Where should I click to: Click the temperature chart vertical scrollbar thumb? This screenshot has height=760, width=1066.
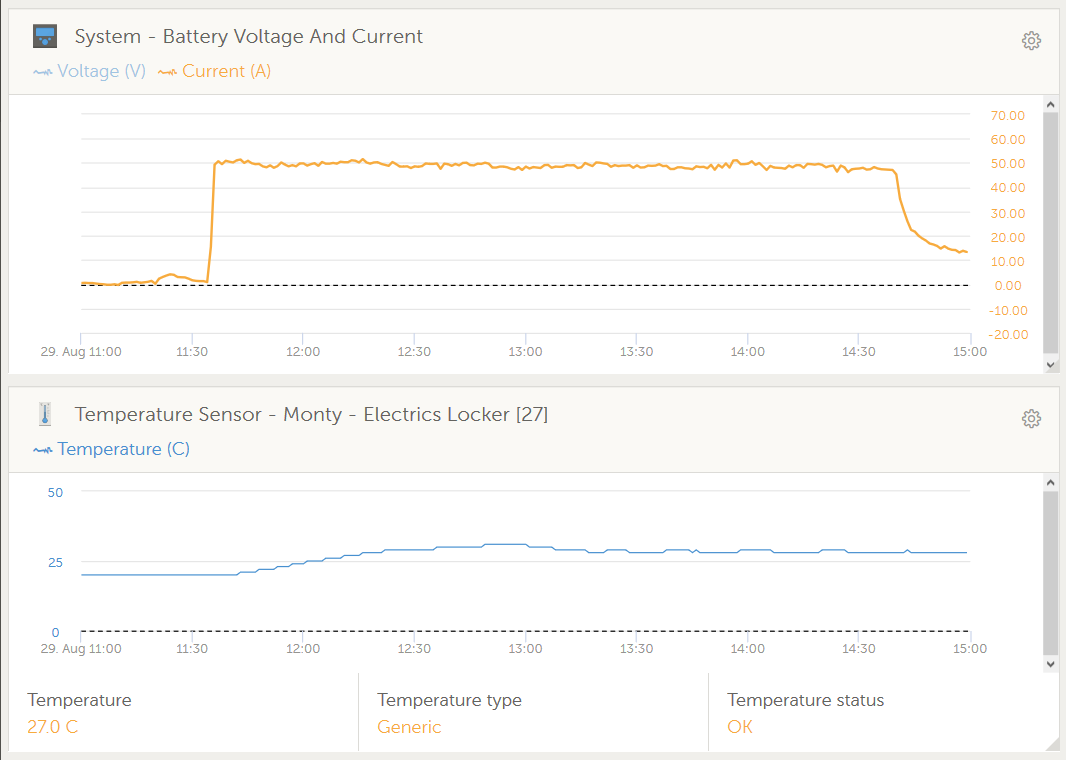(1050, 572)
